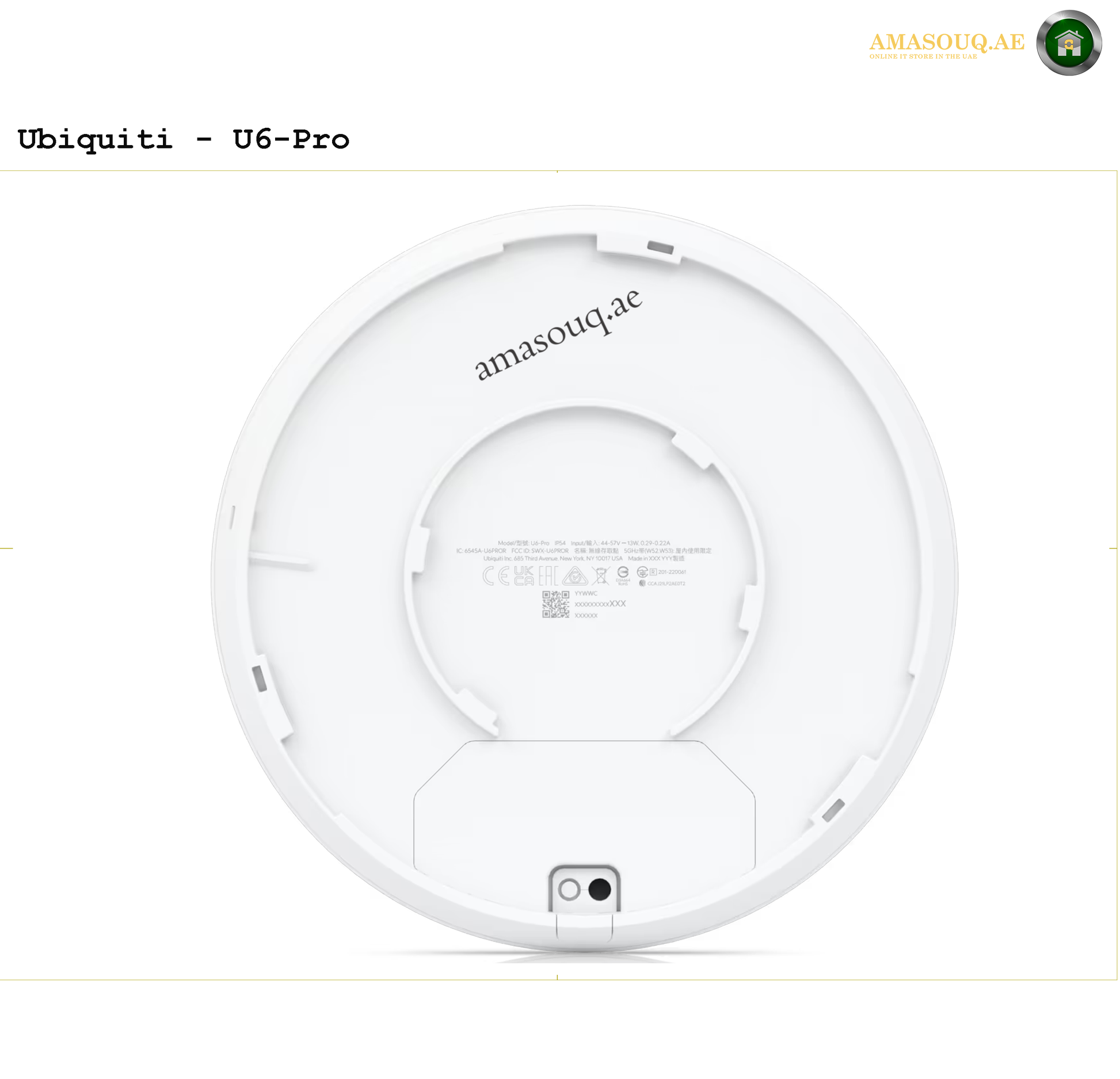
Task: Click the UKCA certification mark
Action: (524, 575)
